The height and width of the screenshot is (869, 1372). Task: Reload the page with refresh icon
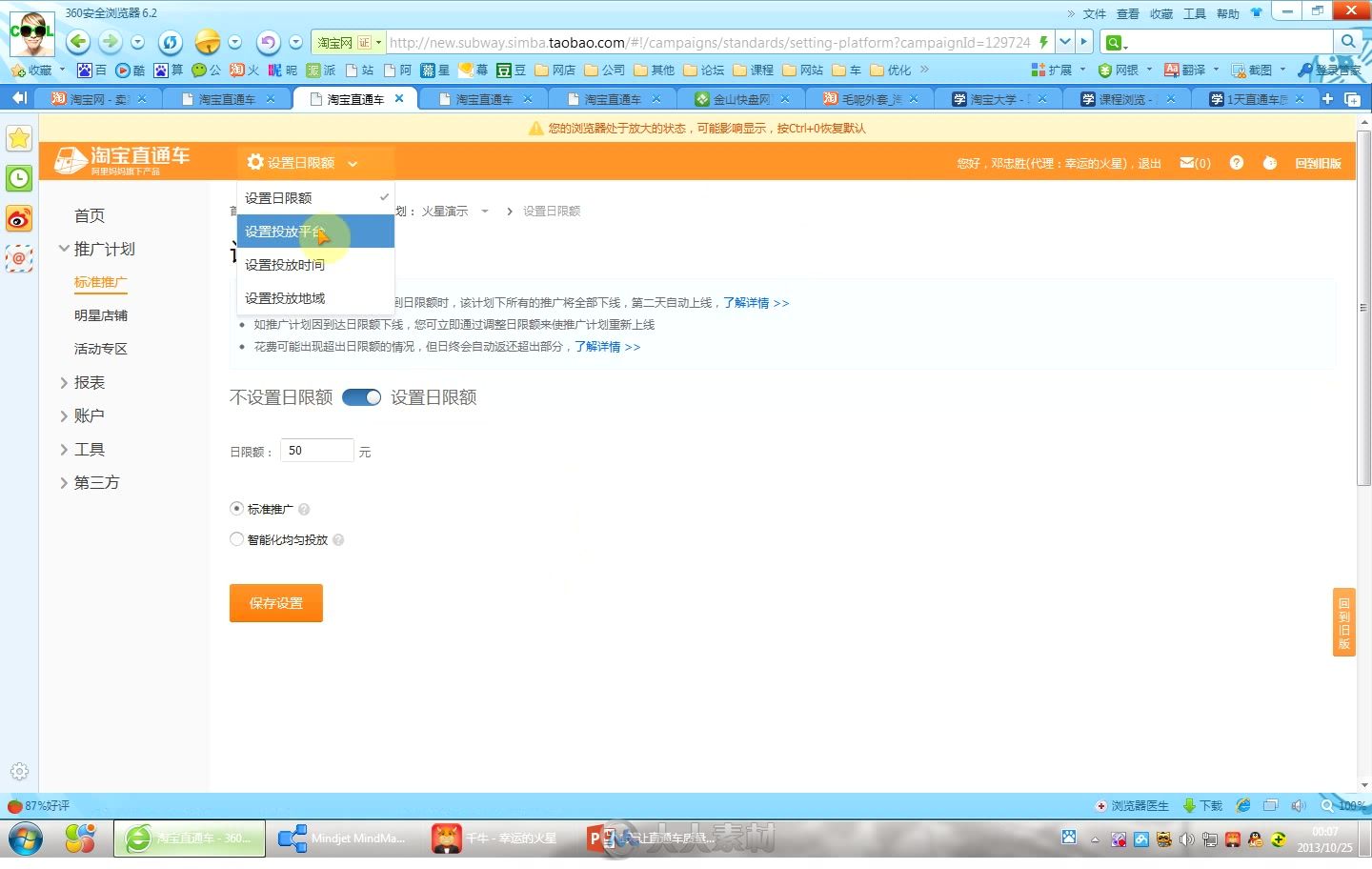point(171,42)
